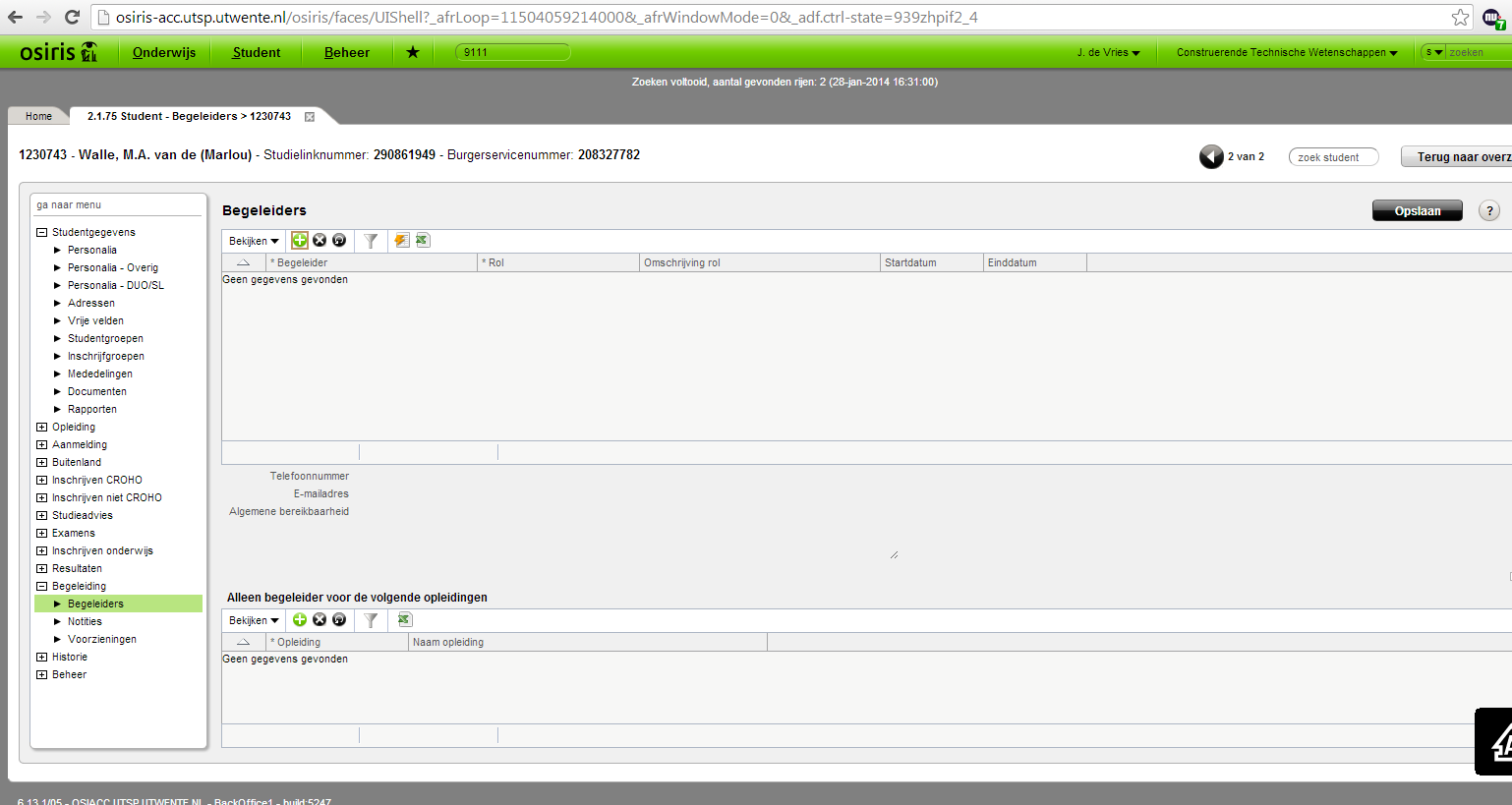Image resolution: width=1512 pixels, height=805 pixels.
Task: Open Notities under Begeleiding
Action: [85, 621]
